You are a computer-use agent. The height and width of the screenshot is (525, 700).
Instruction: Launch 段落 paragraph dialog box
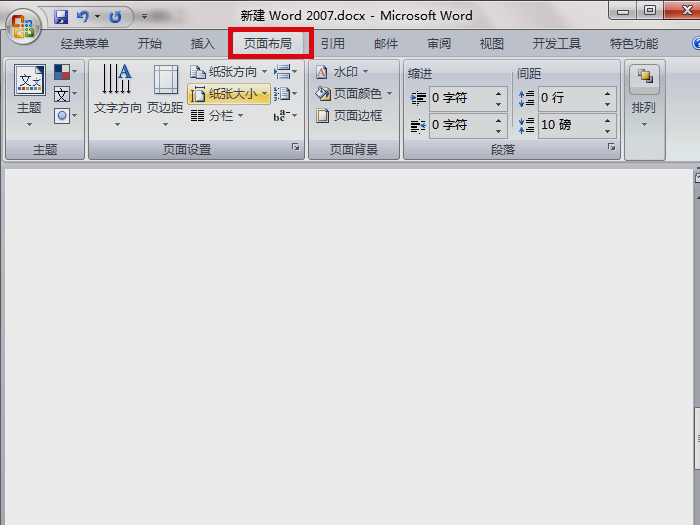611,147
